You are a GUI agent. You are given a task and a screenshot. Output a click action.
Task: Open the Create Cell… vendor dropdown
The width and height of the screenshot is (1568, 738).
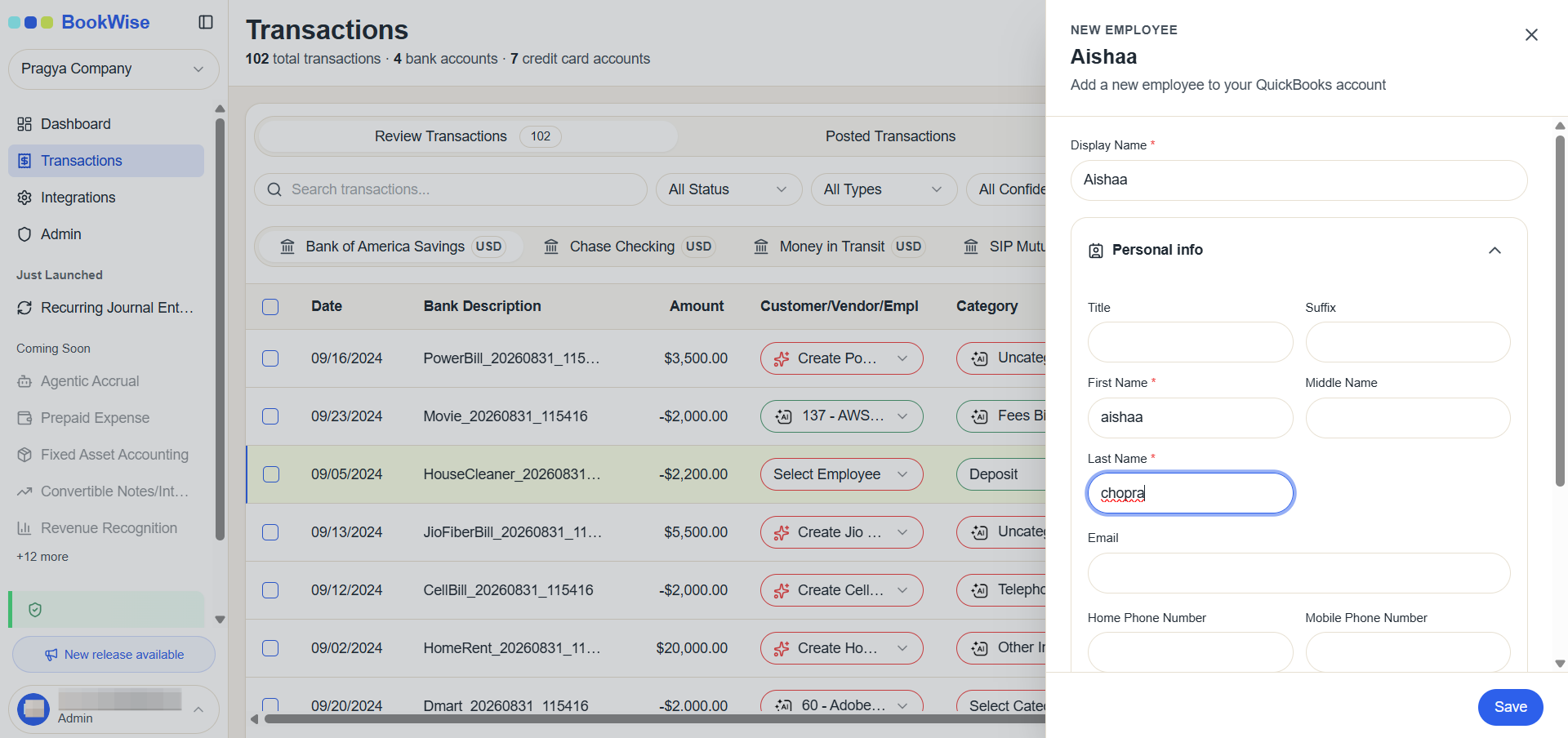point(841,590)
